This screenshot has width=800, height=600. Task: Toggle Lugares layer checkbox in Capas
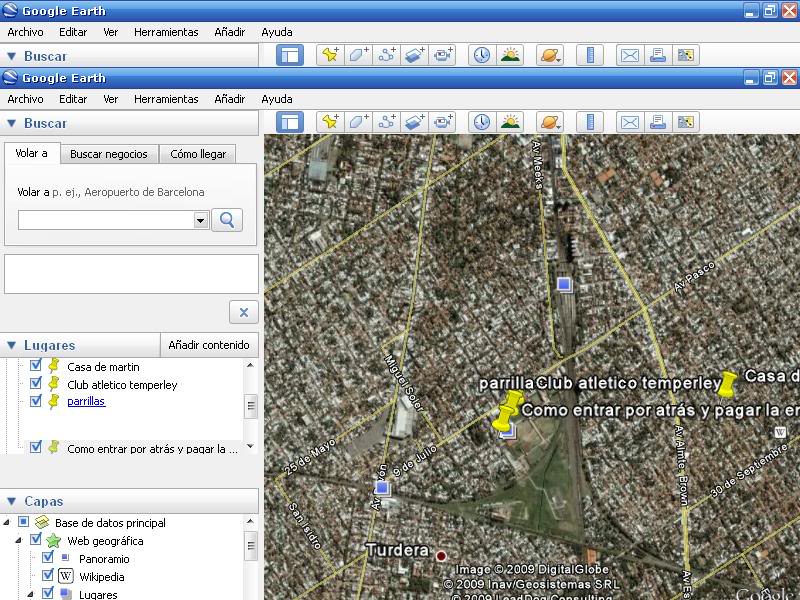[48, 593]
